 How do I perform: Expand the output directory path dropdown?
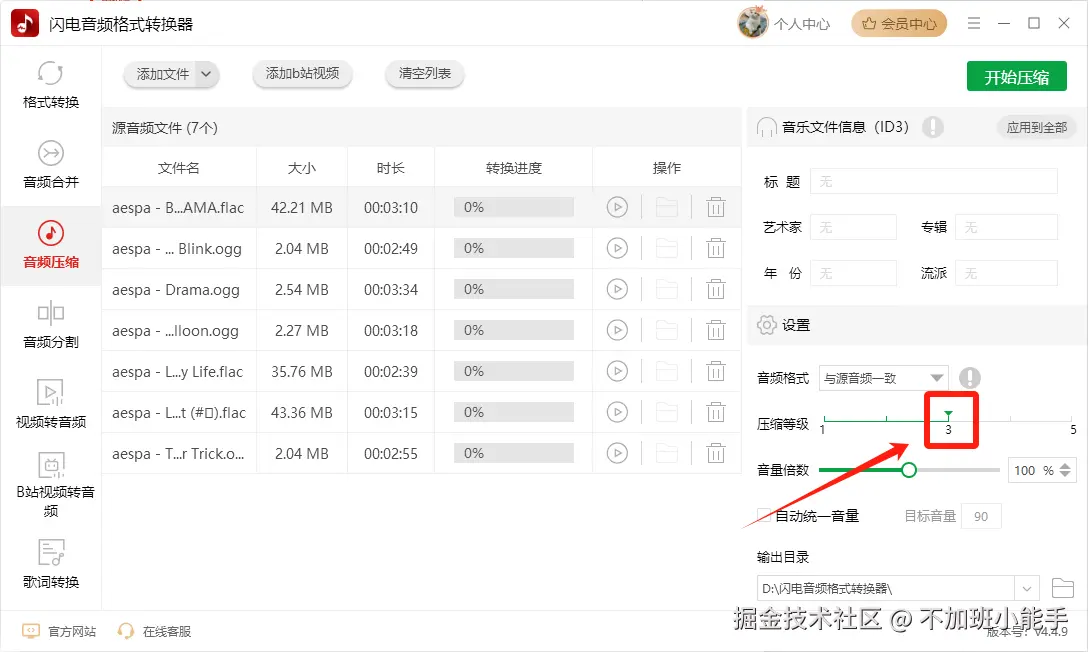coord(1026,589)
